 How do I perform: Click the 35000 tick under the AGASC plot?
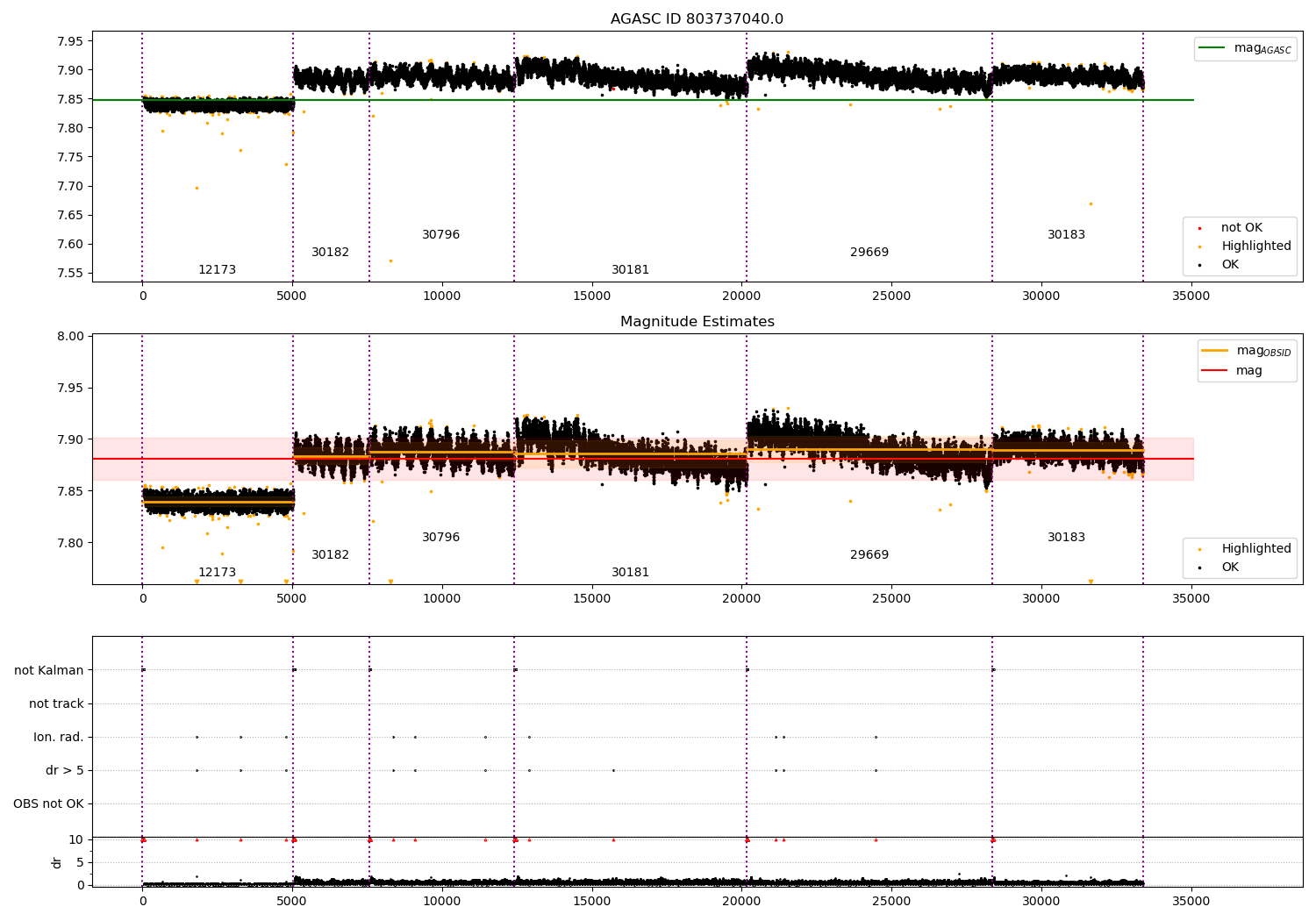coord(1191,296)
